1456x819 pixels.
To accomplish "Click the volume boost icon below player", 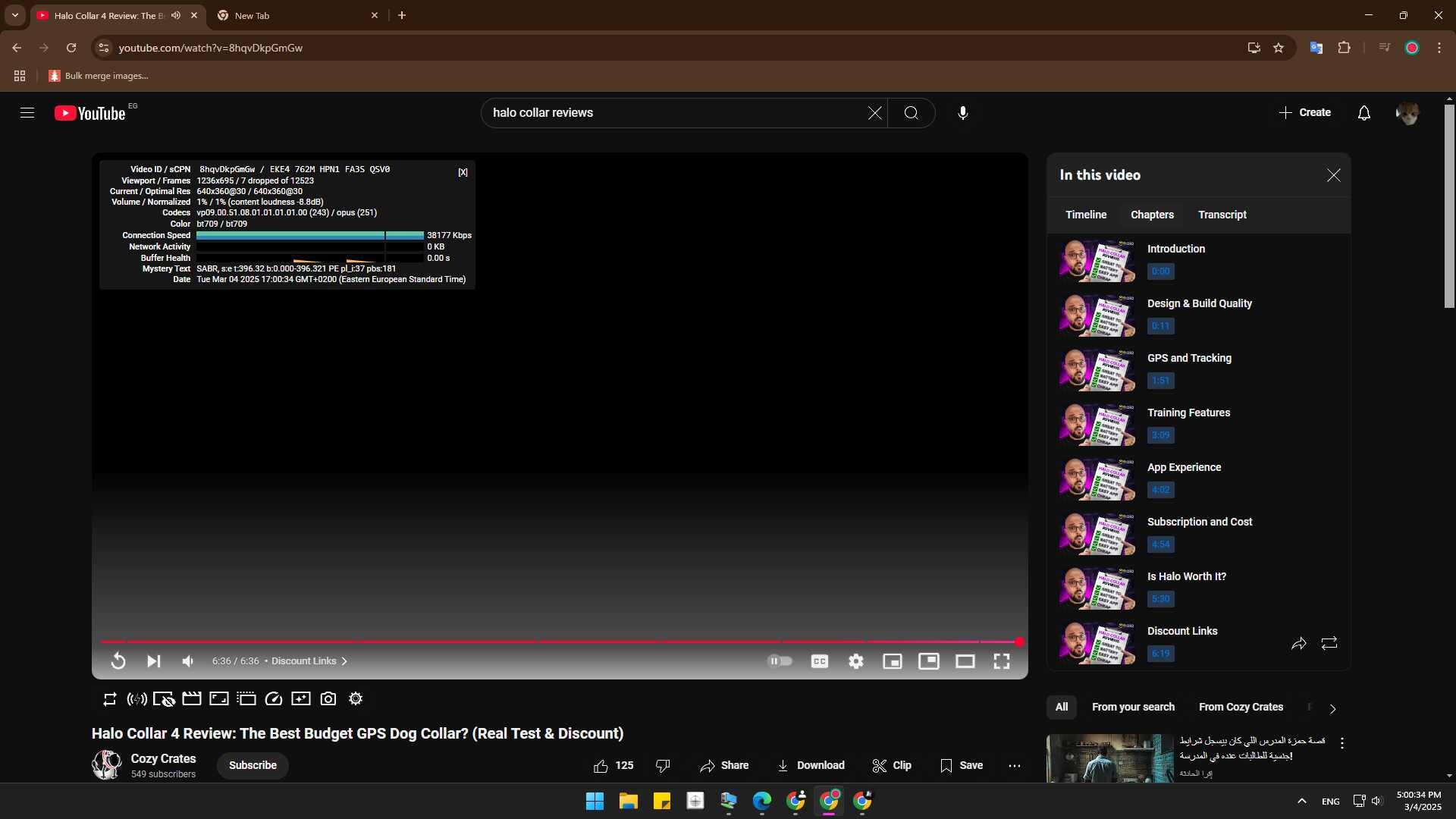I will pos(137,699).
